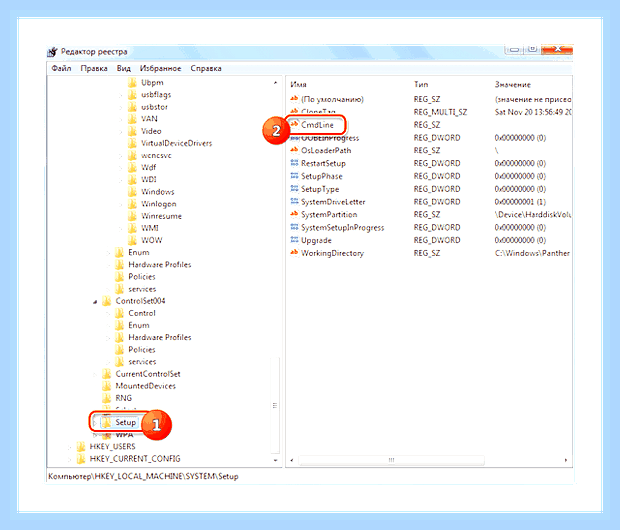This screenshot has width=620, height=530.
Task: Click values pane scroll left arrow
Action: [292, 460]
